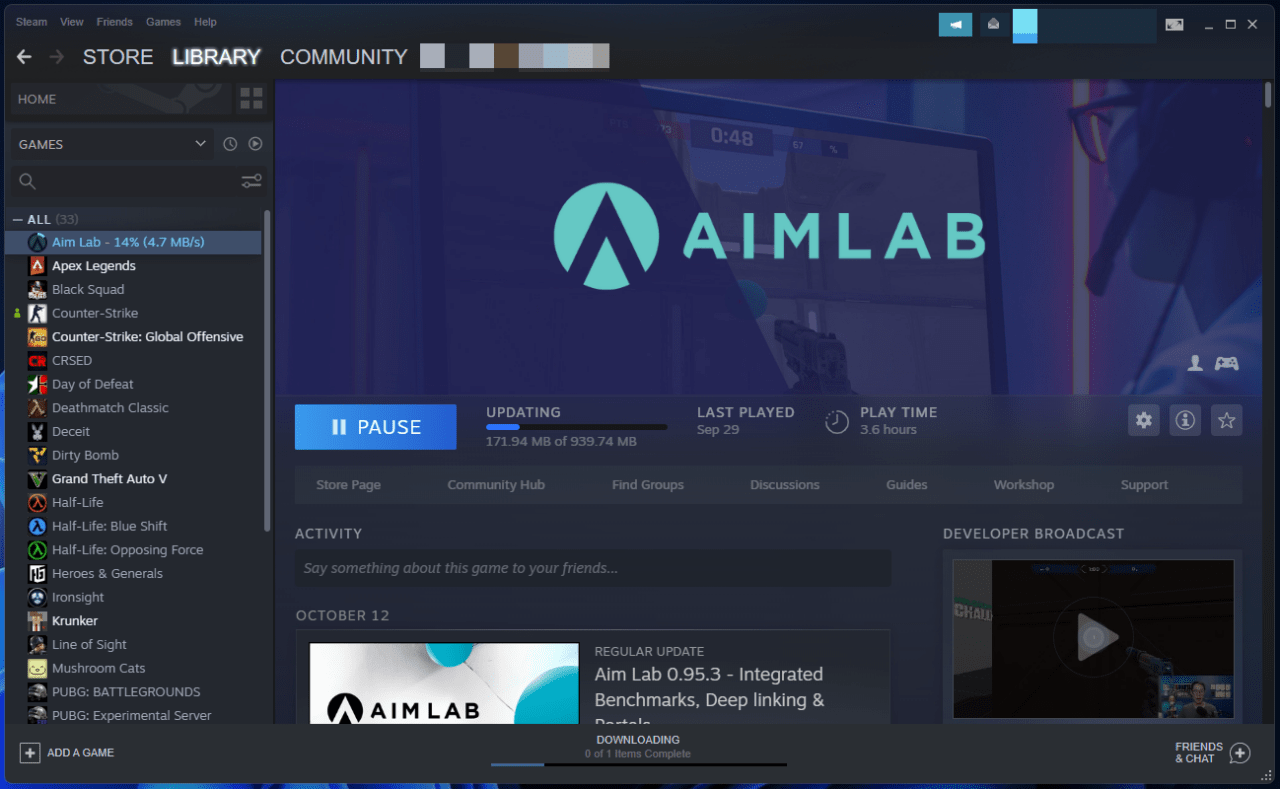Open the inbox envelope icon

pyautogui.click(x=993, y=24)
